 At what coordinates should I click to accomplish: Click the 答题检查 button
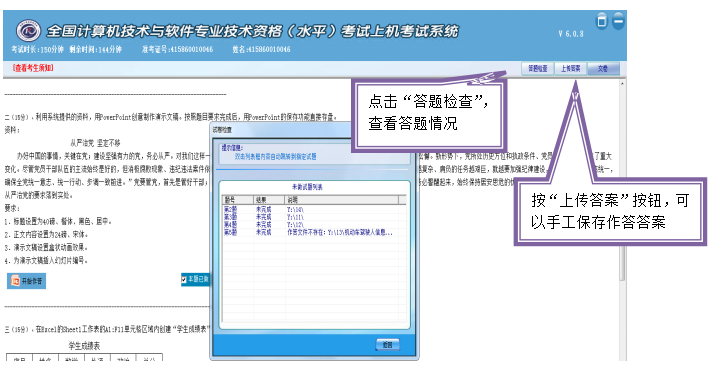(x=537, y=69)
